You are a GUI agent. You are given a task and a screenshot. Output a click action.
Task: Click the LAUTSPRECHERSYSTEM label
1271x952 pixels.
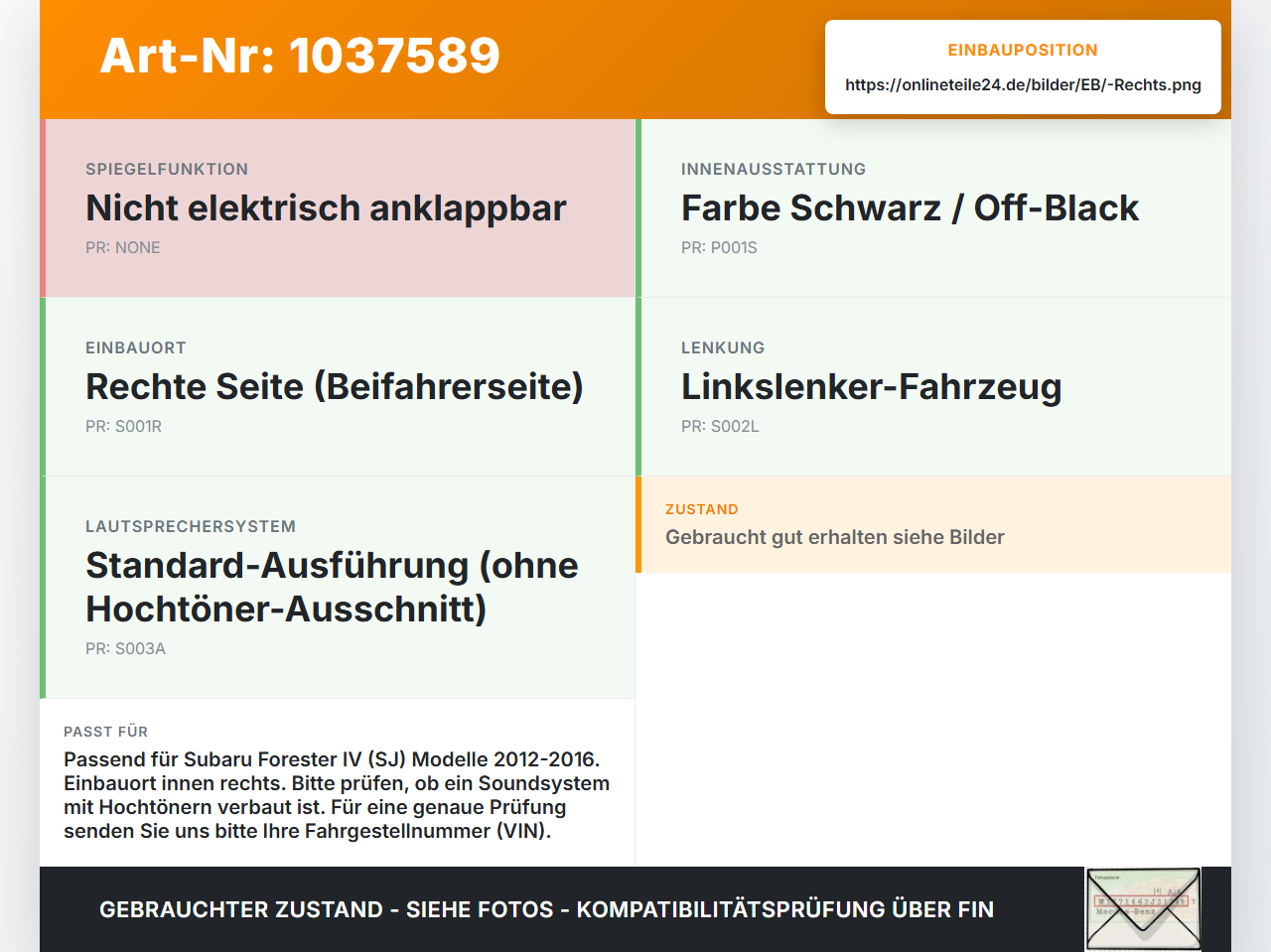pyautogui.click(x=191, y=526)
